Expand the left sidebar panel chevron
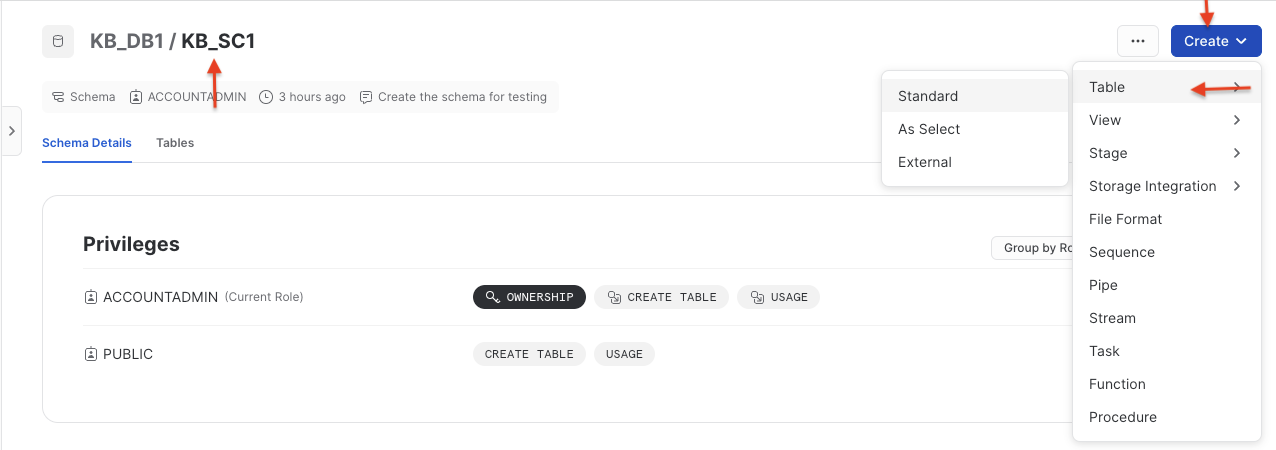 (x=11, y=131)
